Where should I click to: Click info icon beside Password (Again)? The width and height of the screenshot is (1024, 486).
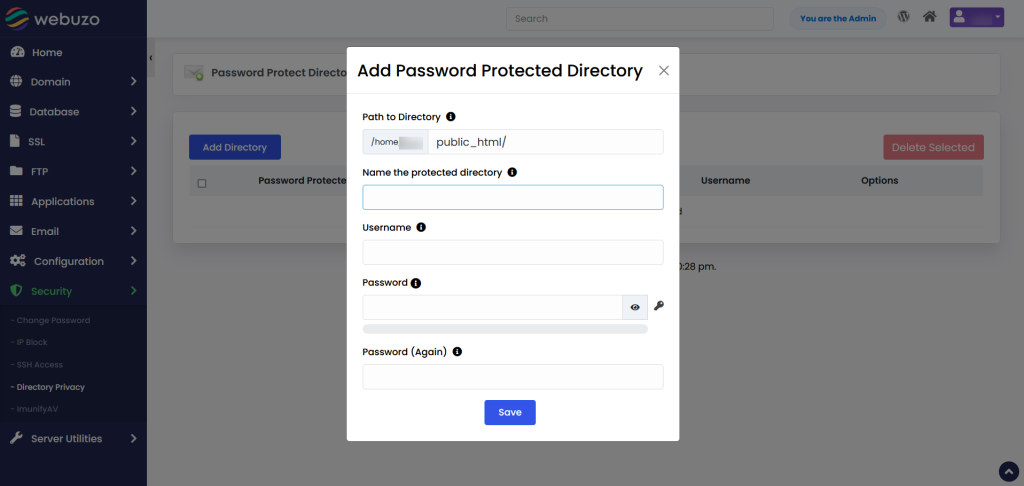(457, 352)
